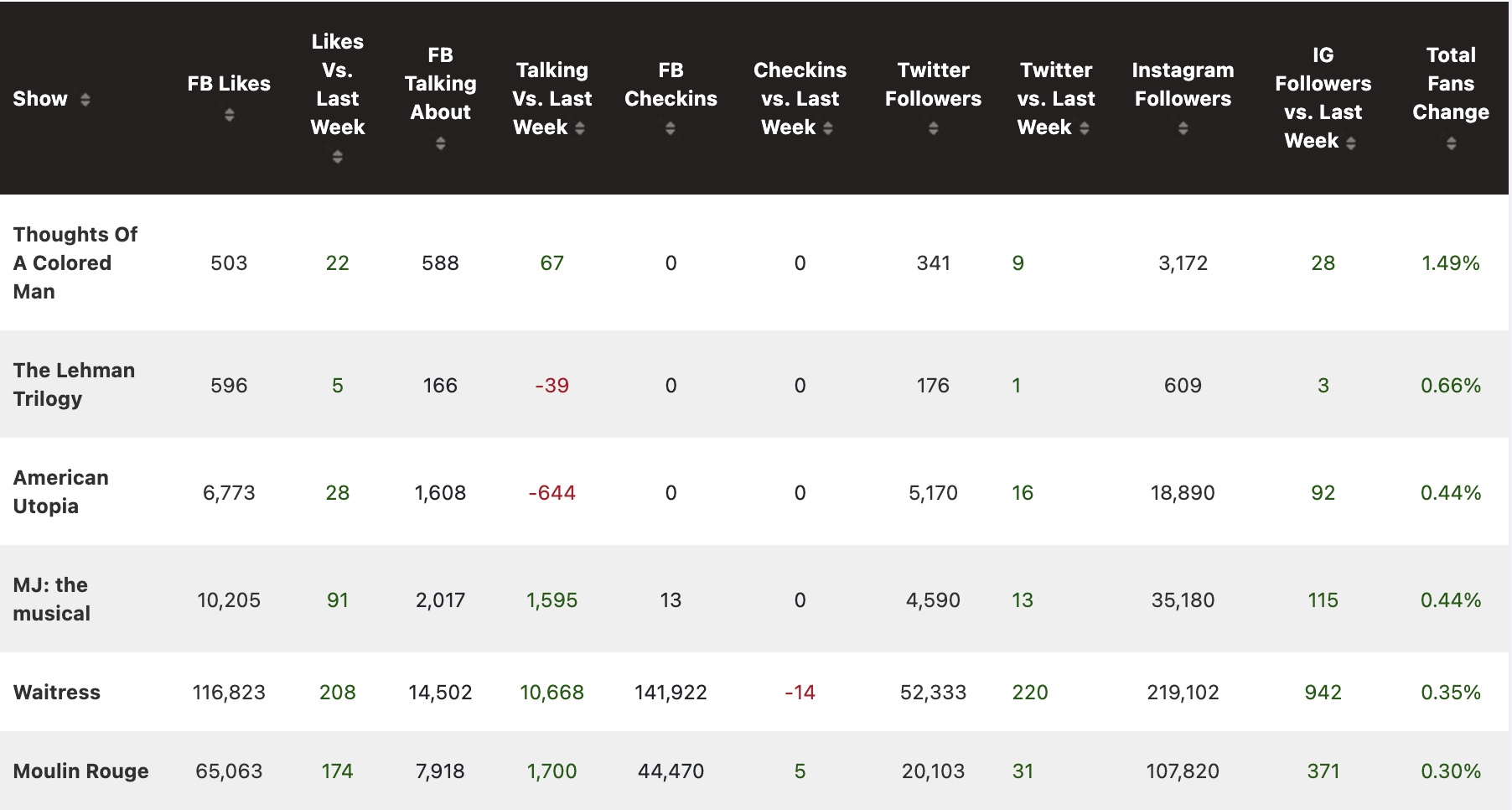
Task: Click sort icon for IG Followers vs. Last Week
Action: click(x=1350, y=143)
